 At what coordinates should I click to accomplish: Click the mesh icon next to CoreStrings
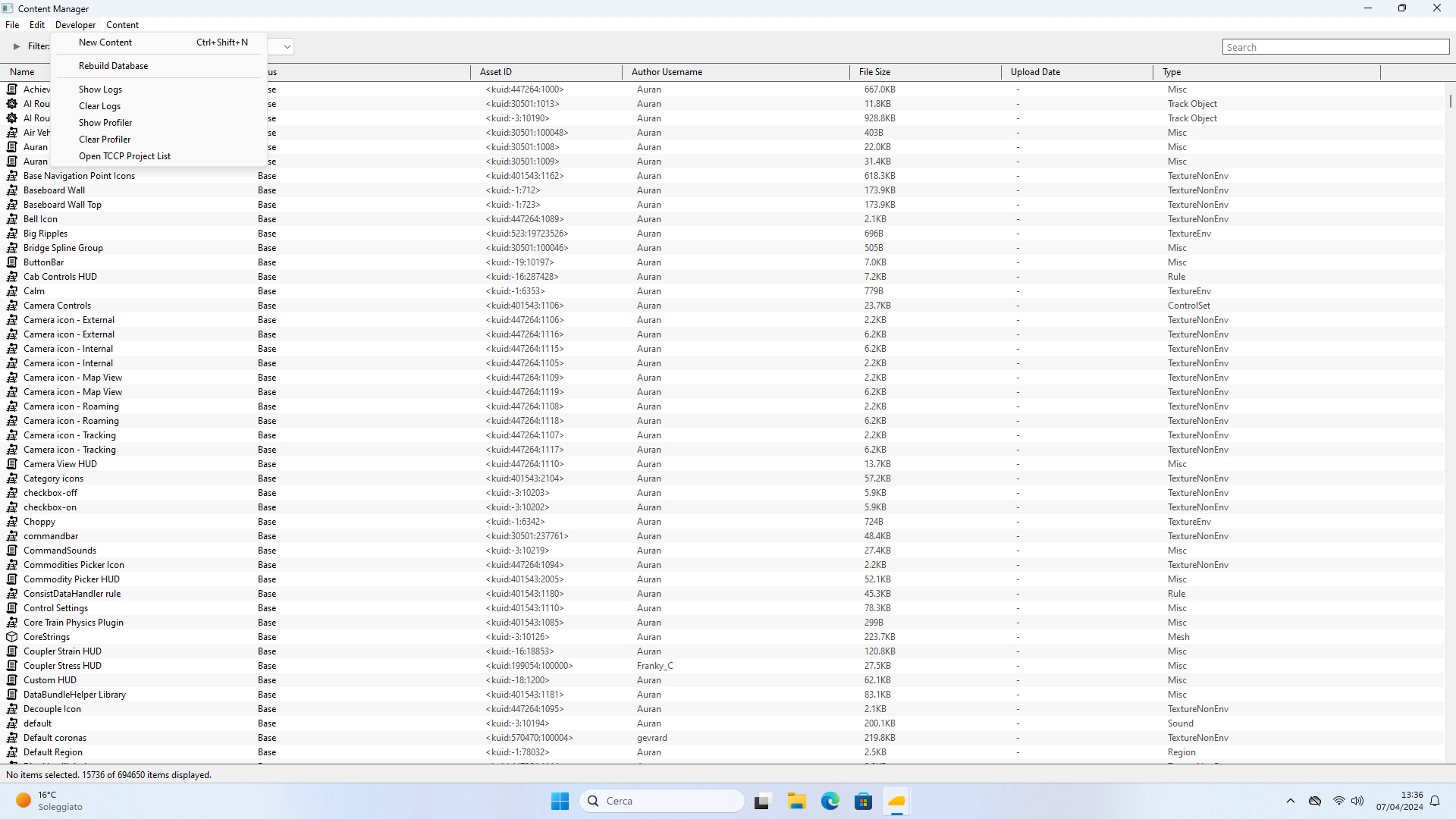[x=12, y=637]
